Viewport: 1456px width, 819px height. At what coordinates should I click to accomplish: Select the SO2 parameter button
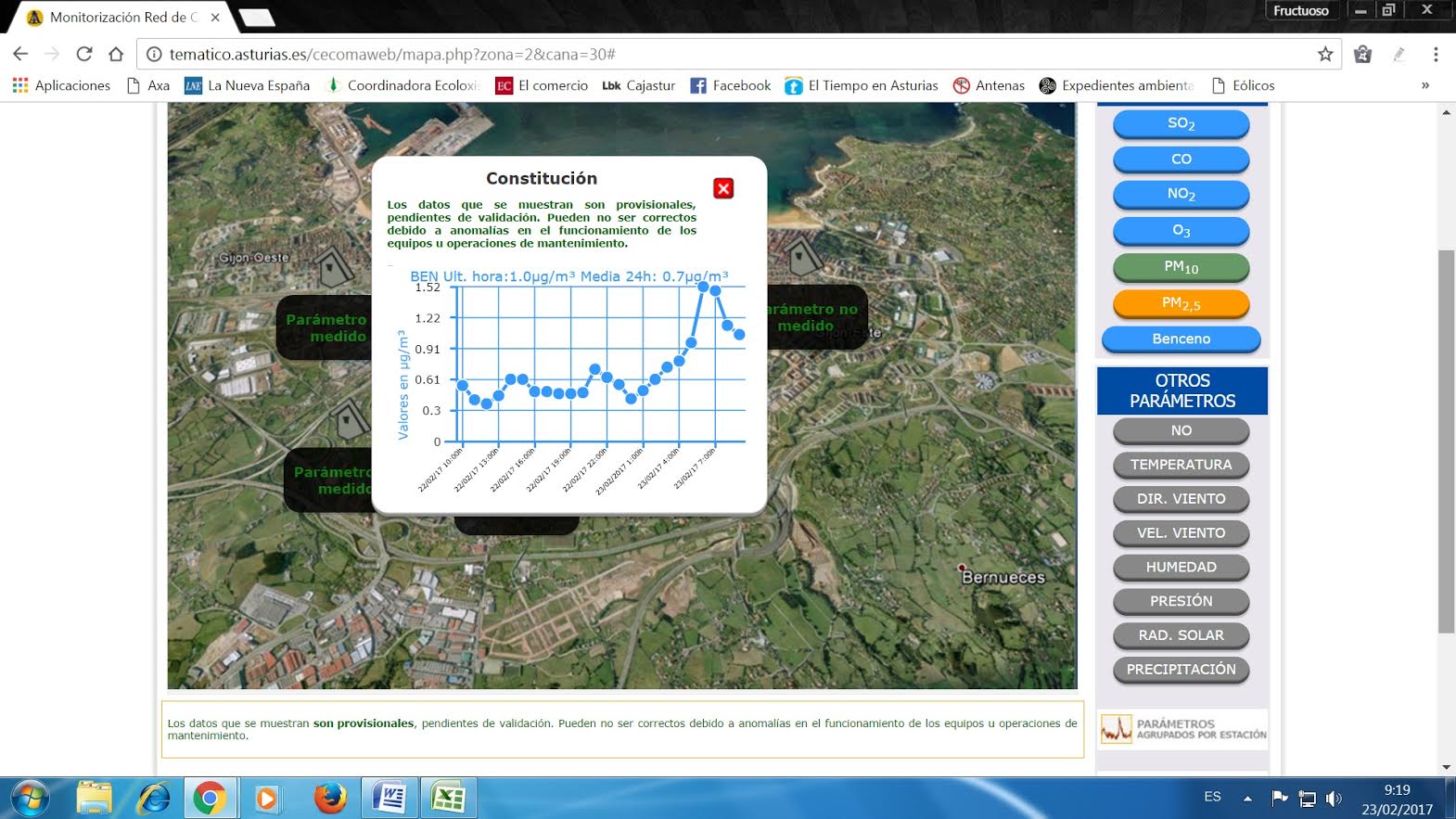(1181, 123)
